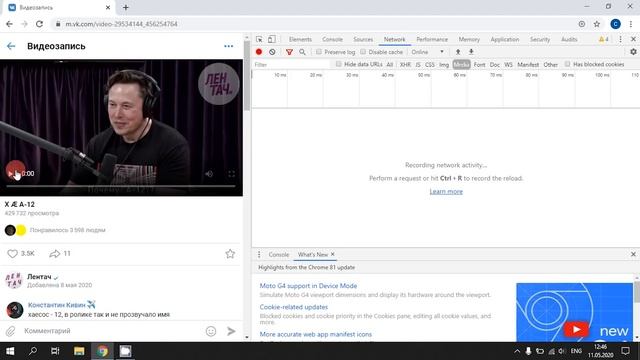Enable the Disable cache checkbox
Screen dimensions: 640x360
tap(363, 52)
